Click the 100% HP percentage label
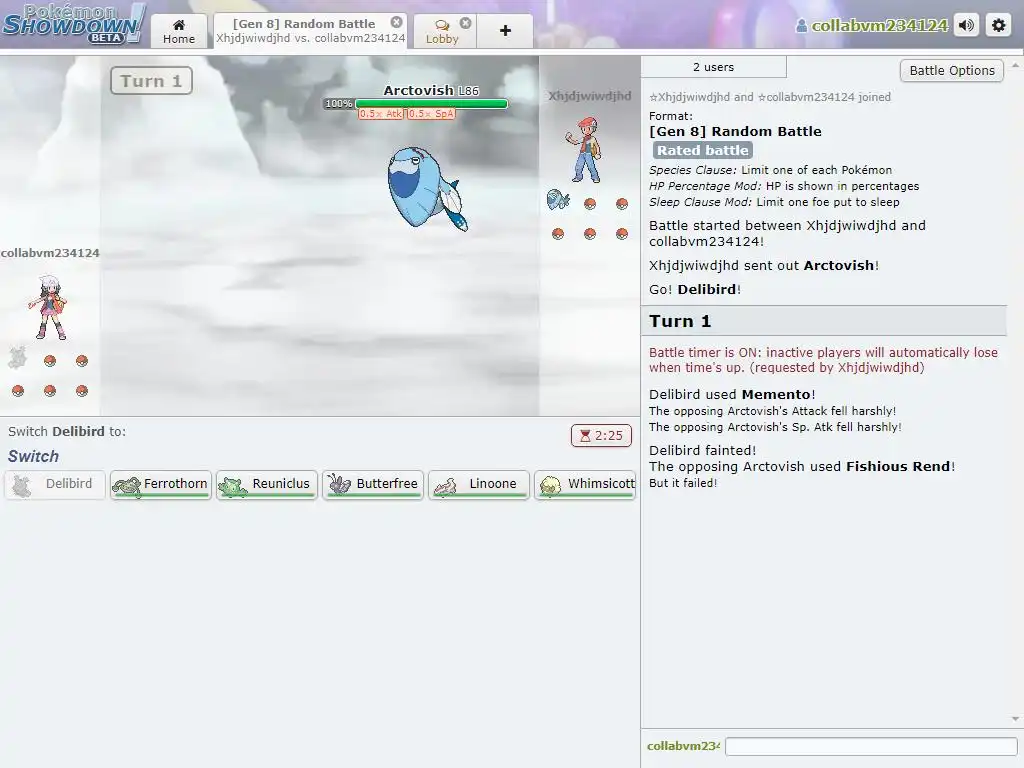 click(x=339, y=104)
